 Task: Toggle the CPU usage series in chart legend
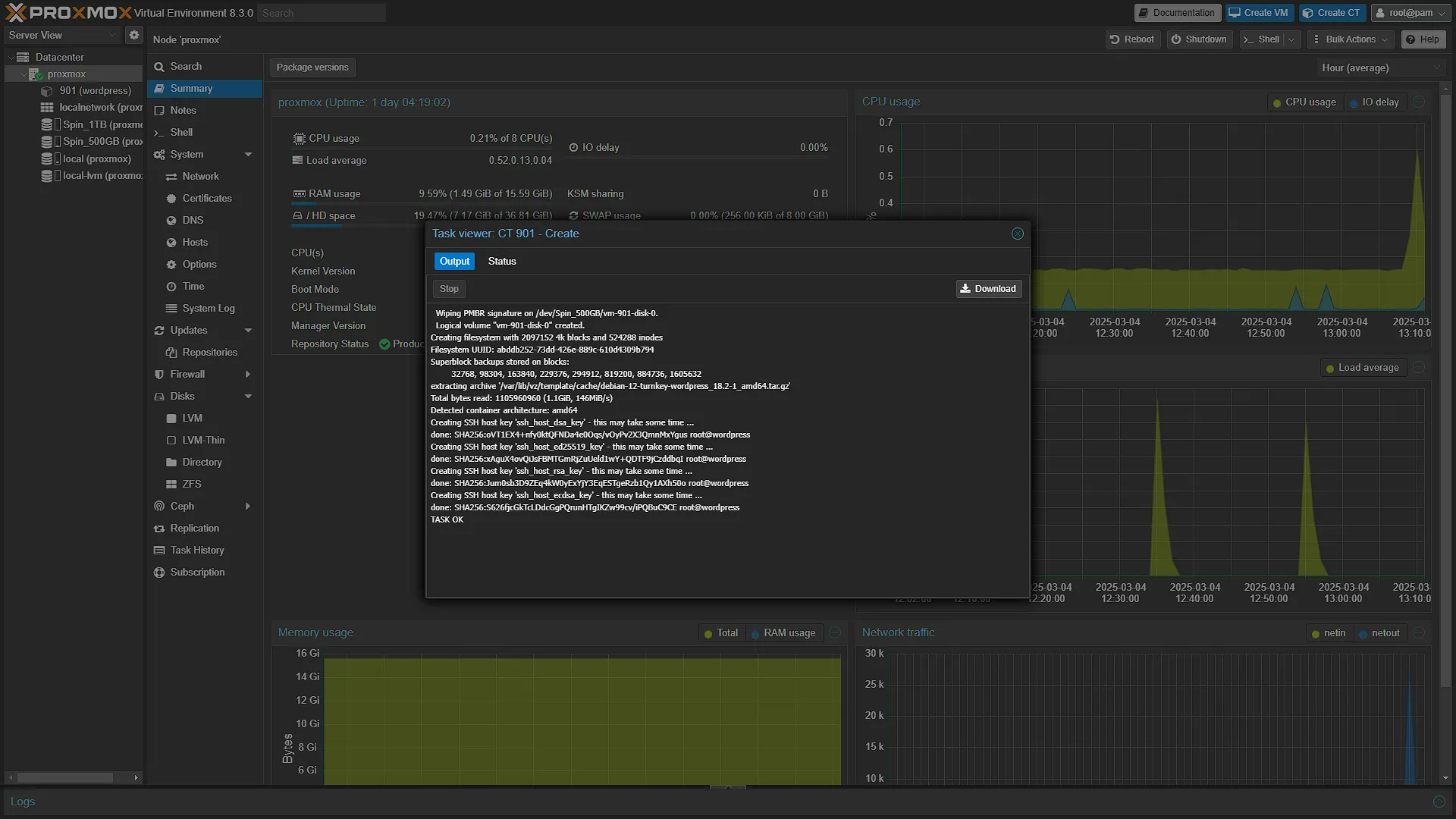click(x=1304, y=102)
